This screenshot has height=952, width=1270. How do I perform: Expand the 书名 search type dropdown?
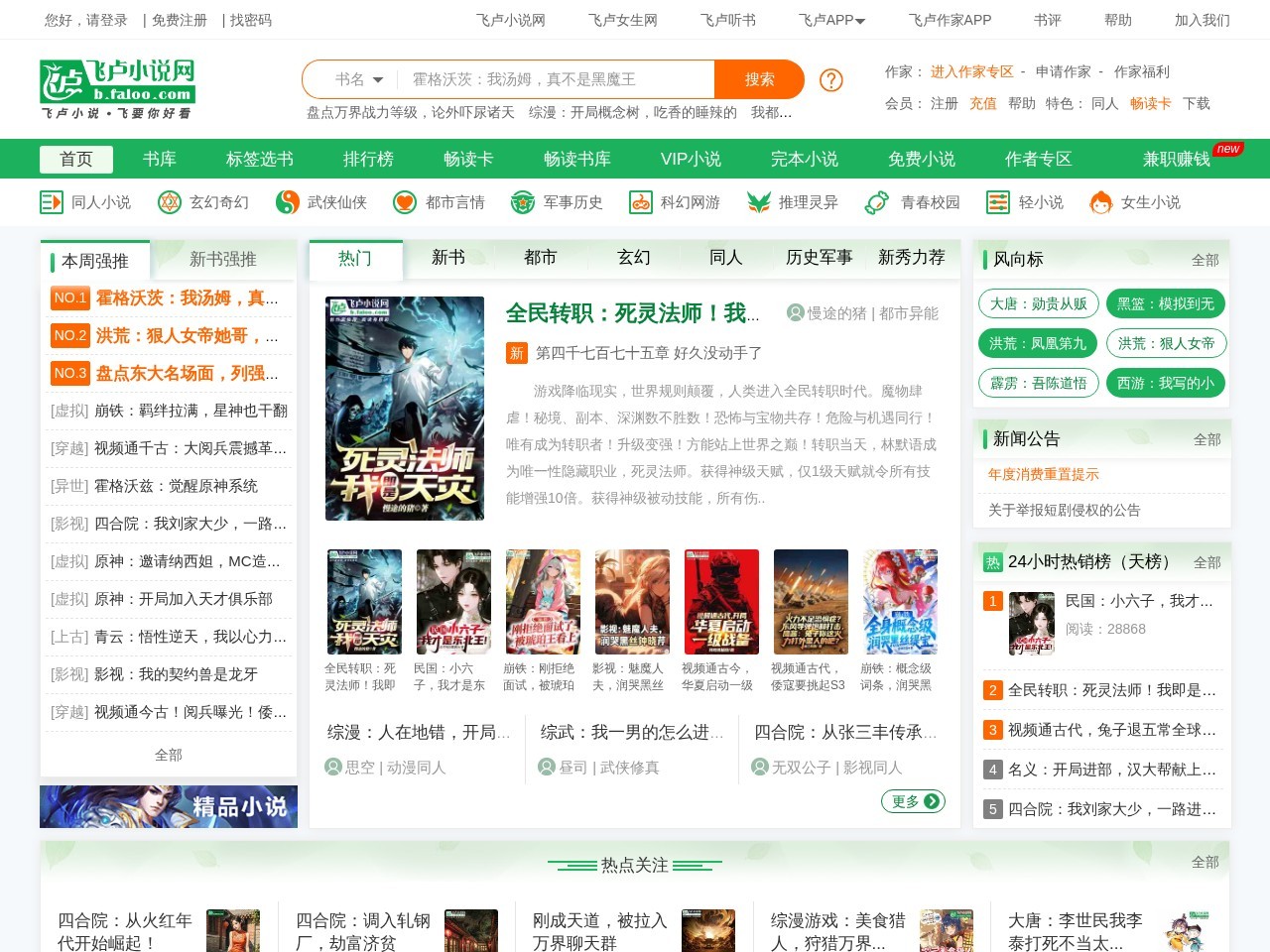point(356,79)
